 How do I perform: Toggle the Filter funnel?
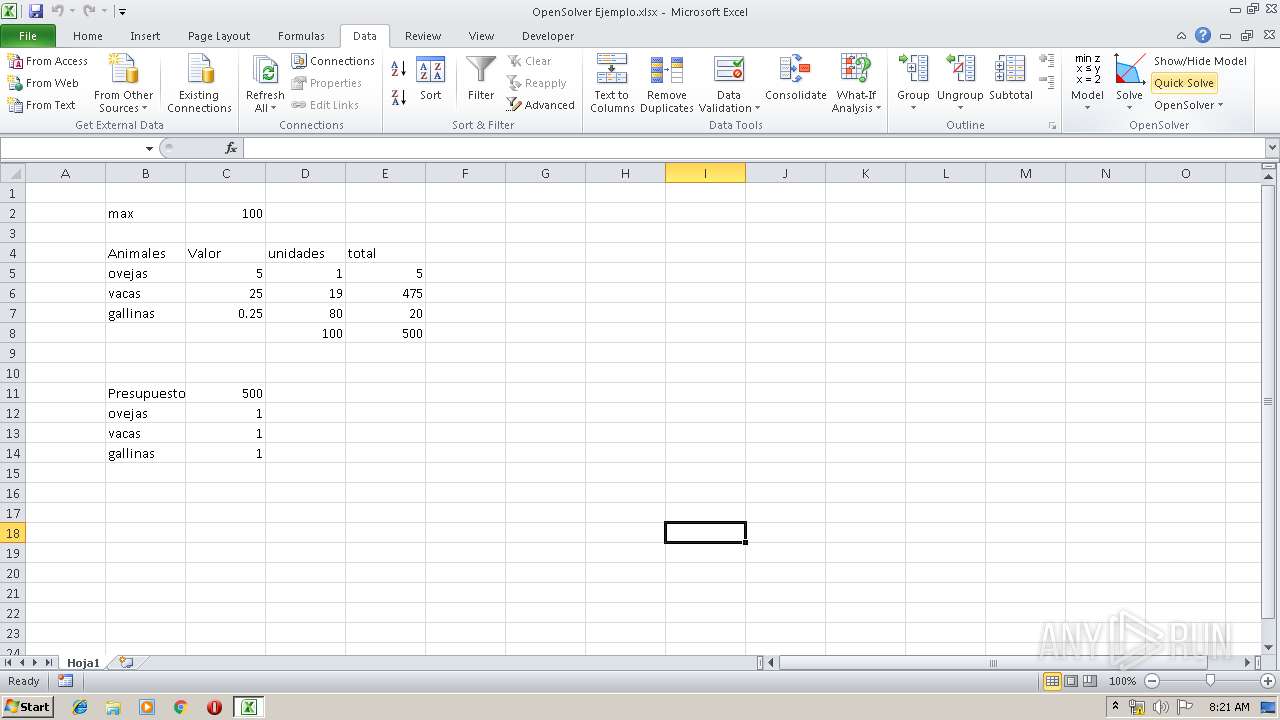(481, 80)
